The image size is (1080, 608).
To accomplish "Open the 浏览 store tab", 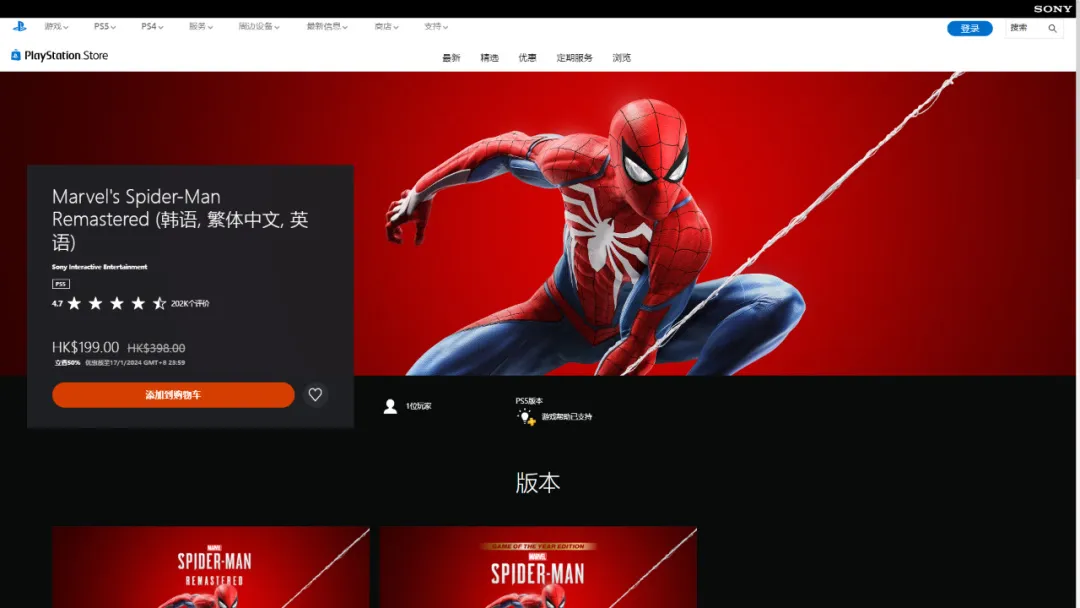I will [x=621, y=58].
